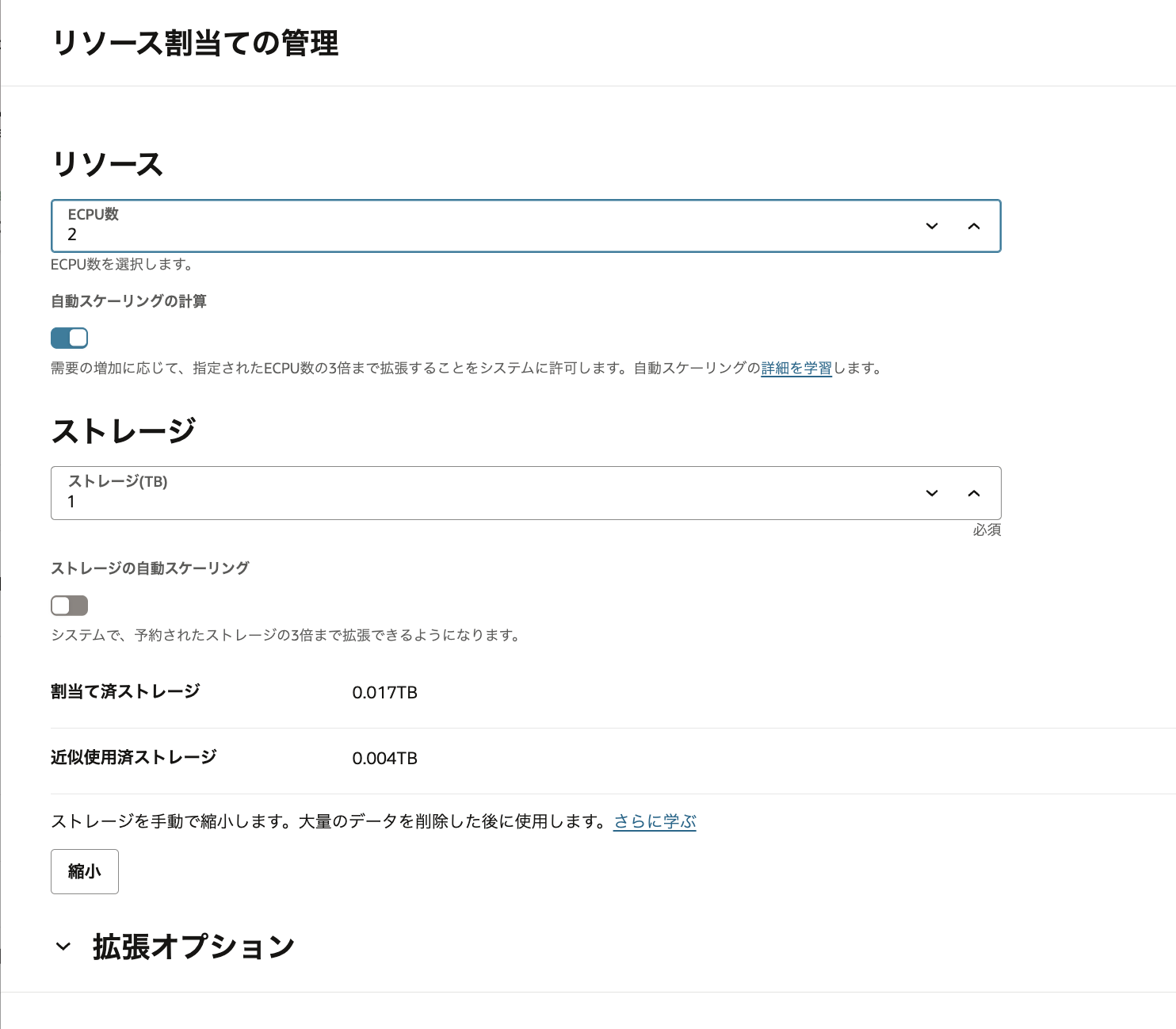Click the 縮小 button
This screenshot has height=1029, width=1176.
click(x=85, y=871)
